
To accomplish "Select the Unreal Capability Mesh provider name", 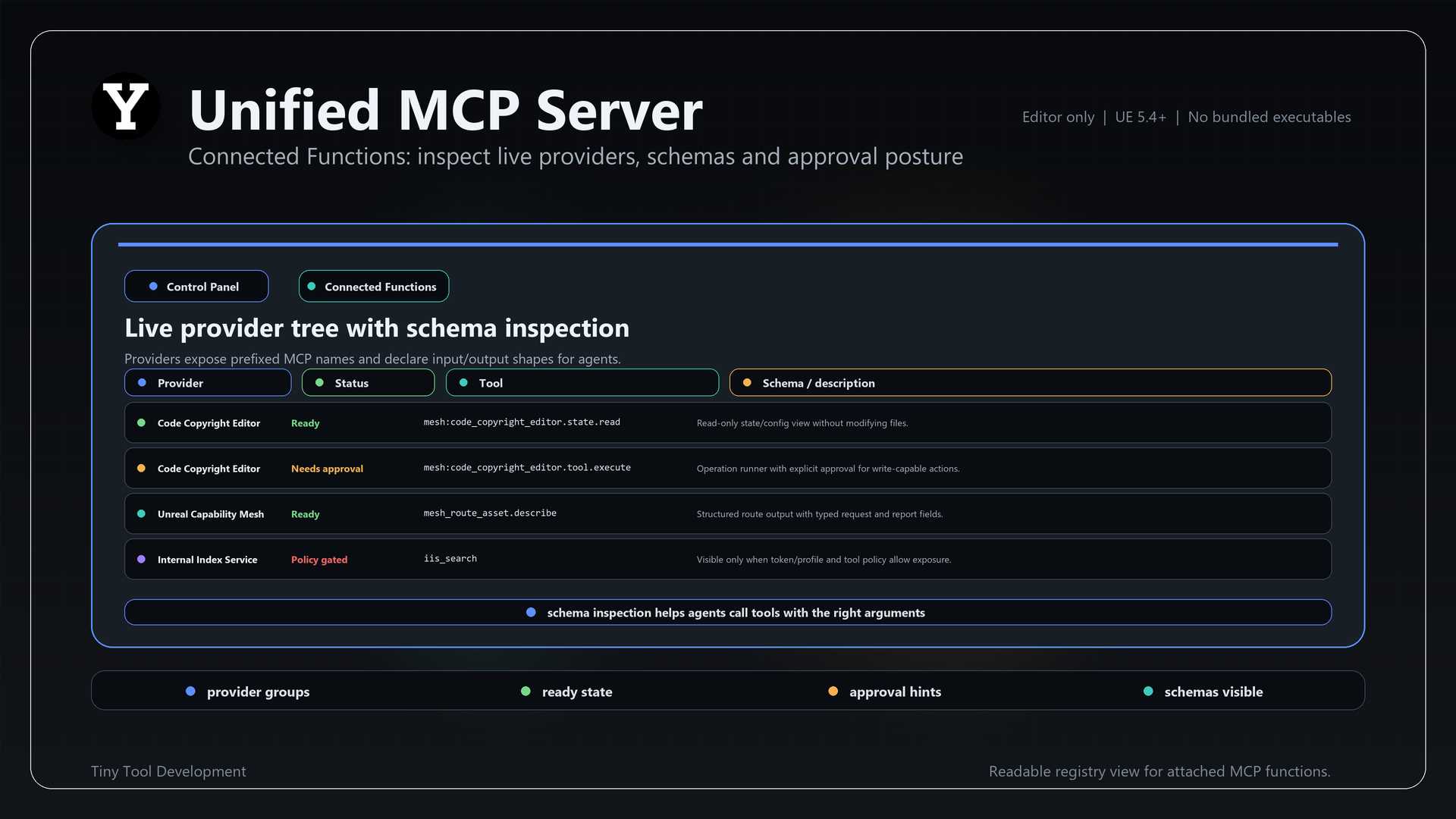I will point(211,514).
